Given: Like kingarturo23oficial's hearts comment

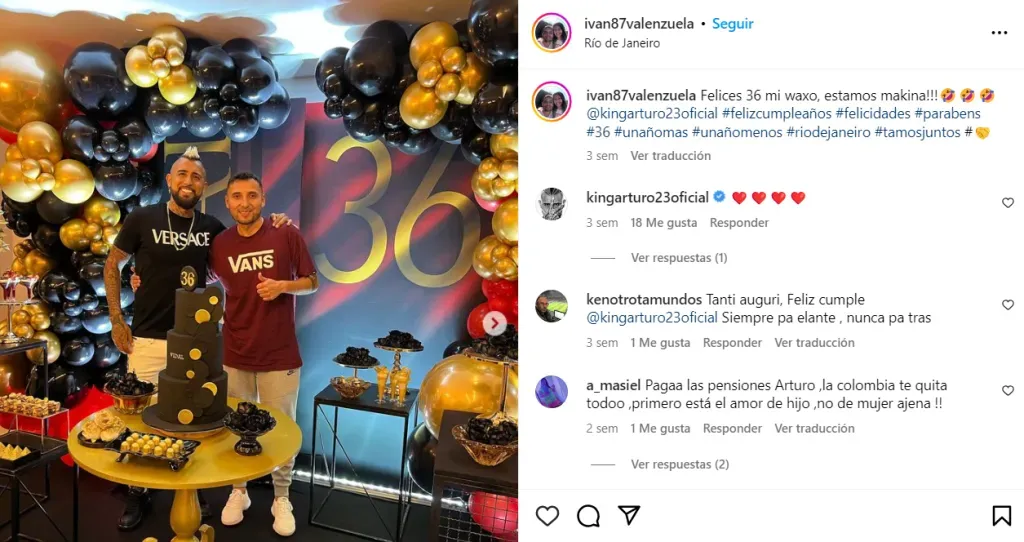Looking at the screenshot, I should [1008, 203].
